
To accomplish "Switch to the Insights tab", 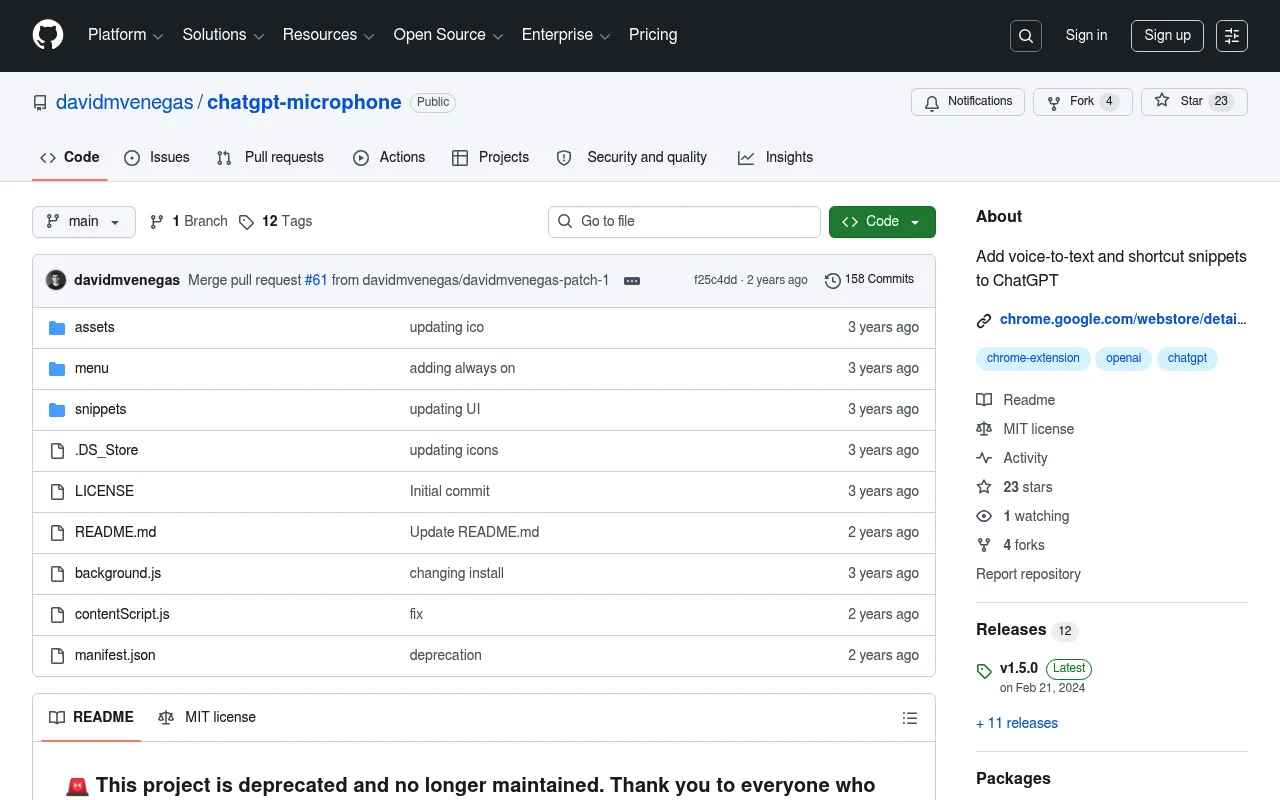I will point(775,158).
